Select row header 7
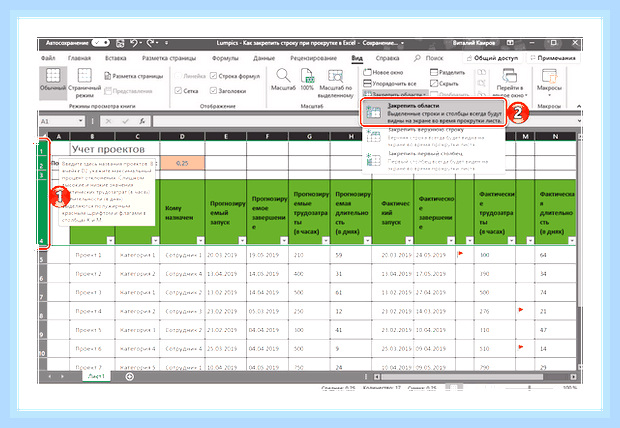 tap(43, 292)
